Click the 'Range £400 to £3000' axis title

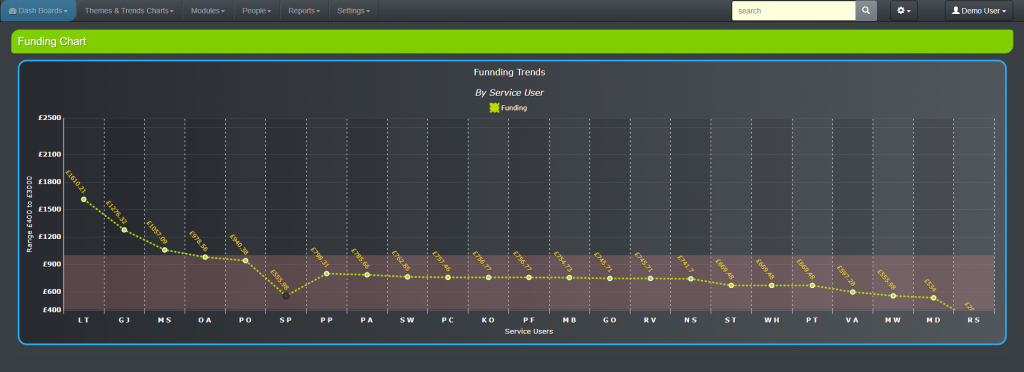click(x=29, y=213)
